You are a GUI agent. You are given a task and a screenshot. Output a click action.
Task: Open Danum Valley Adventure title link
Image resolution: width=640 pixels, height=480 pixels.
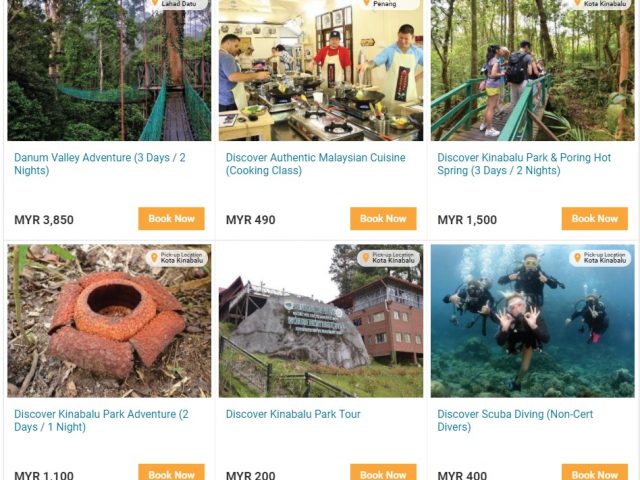point(100,164)
